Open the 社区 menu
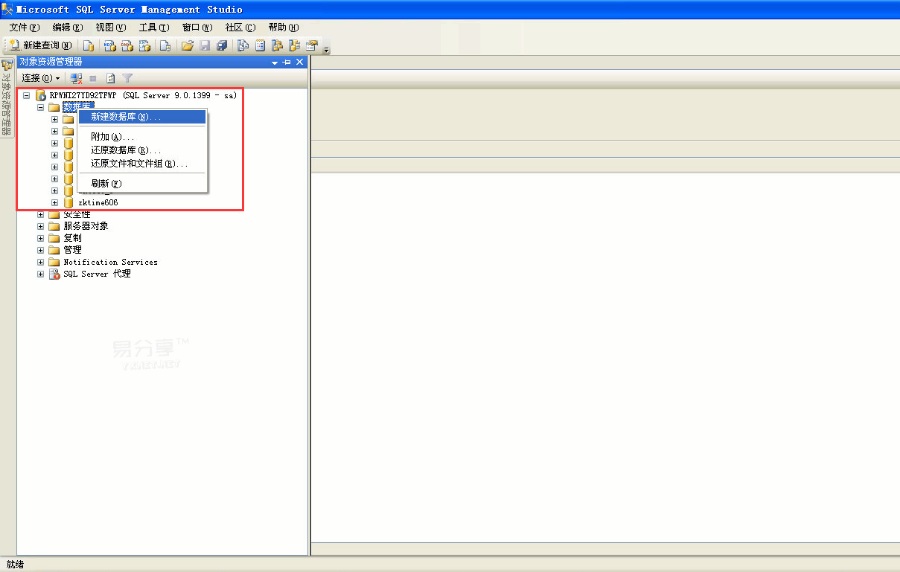Viewport: 900px width, 572px height. click(240, 27)
